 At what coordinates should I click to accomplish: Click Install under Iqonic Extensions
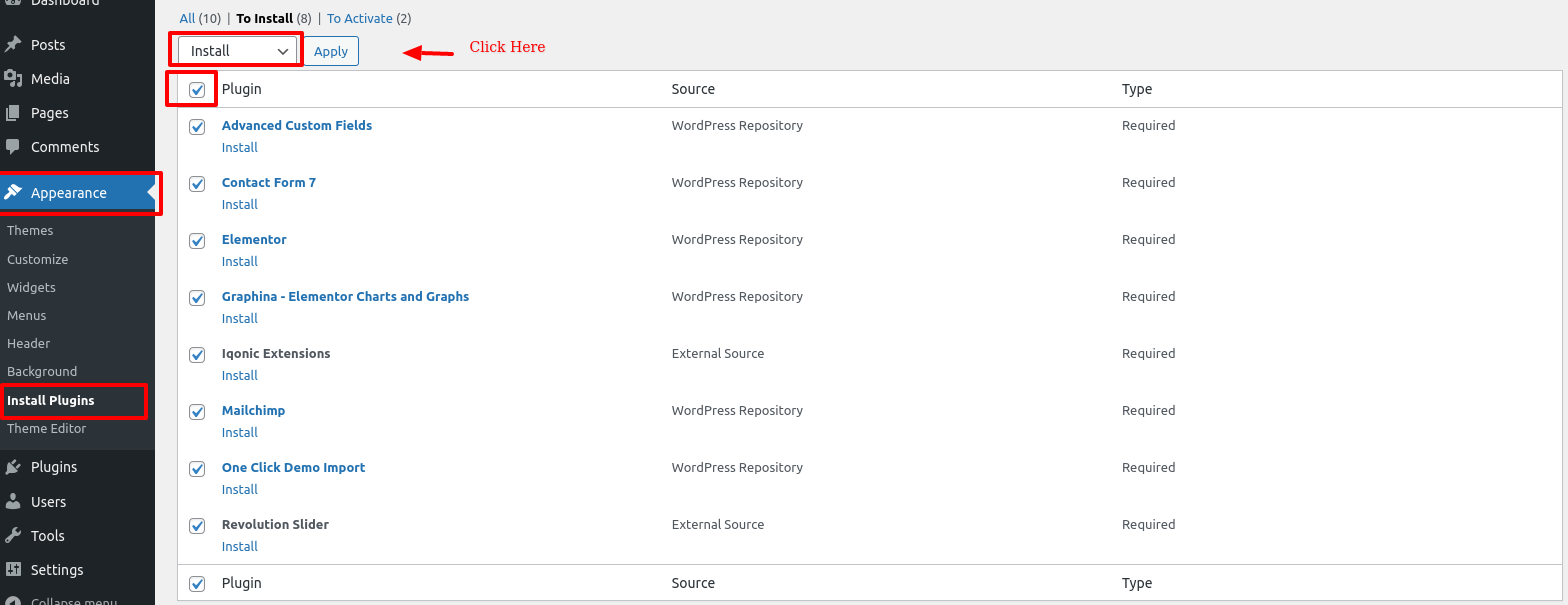pyautogui.click(x=240, y=375)
